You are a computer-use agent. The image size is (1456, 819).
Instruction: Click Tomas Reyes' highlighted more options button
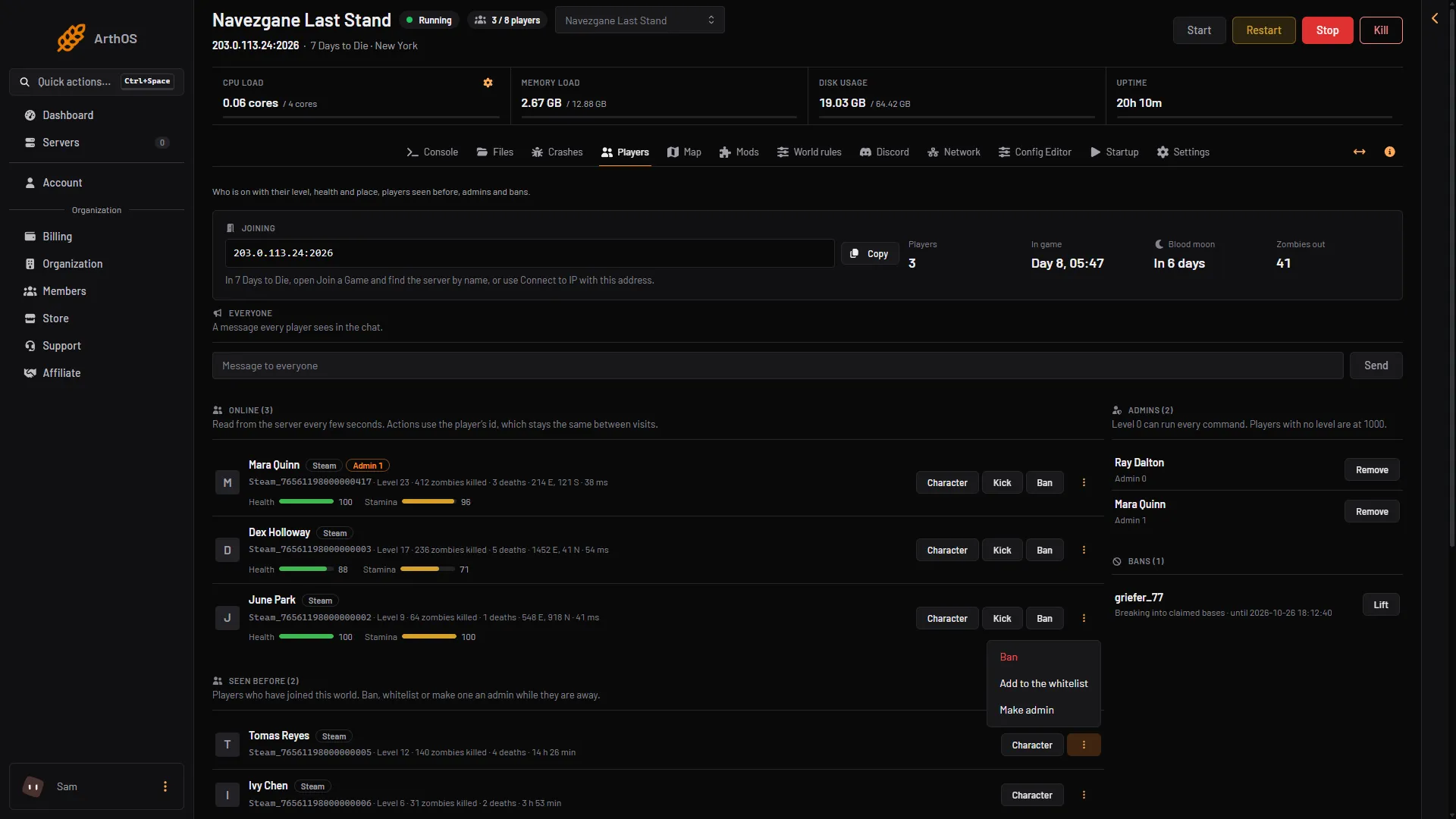click(1084, 745)
